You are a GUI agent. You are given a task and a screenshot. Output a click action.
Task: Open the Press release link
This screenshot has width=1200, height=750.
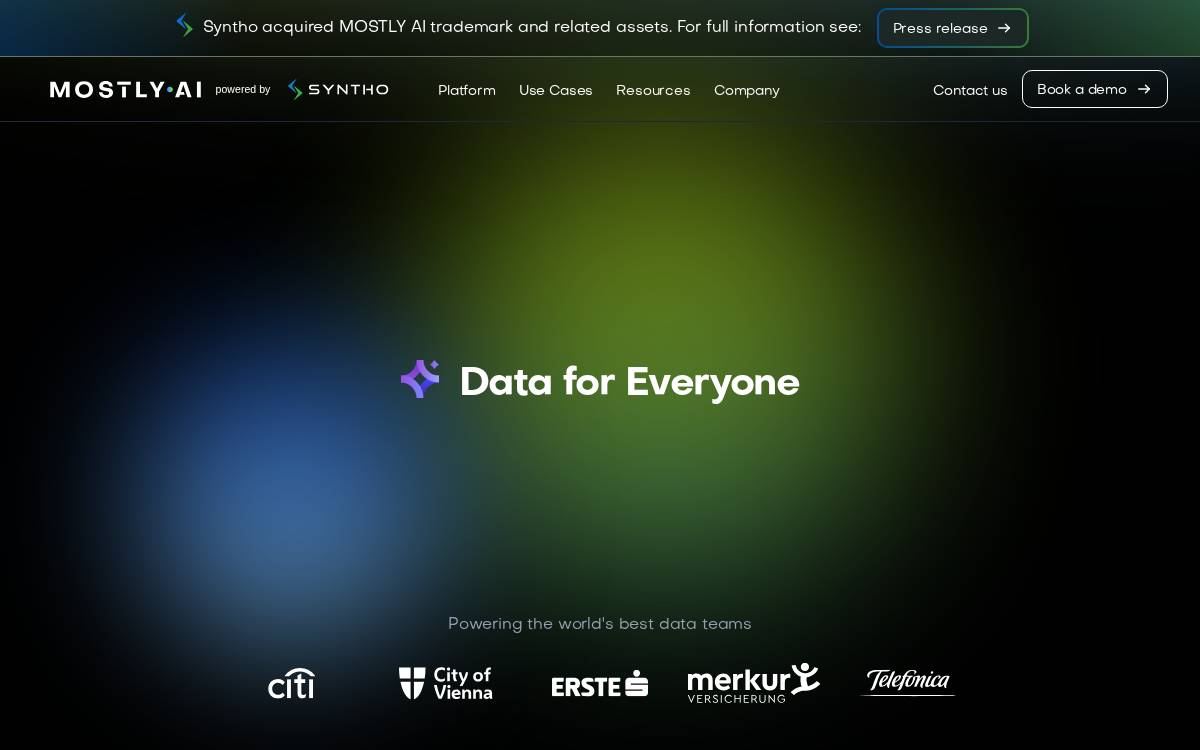click(x=952, y=28)
